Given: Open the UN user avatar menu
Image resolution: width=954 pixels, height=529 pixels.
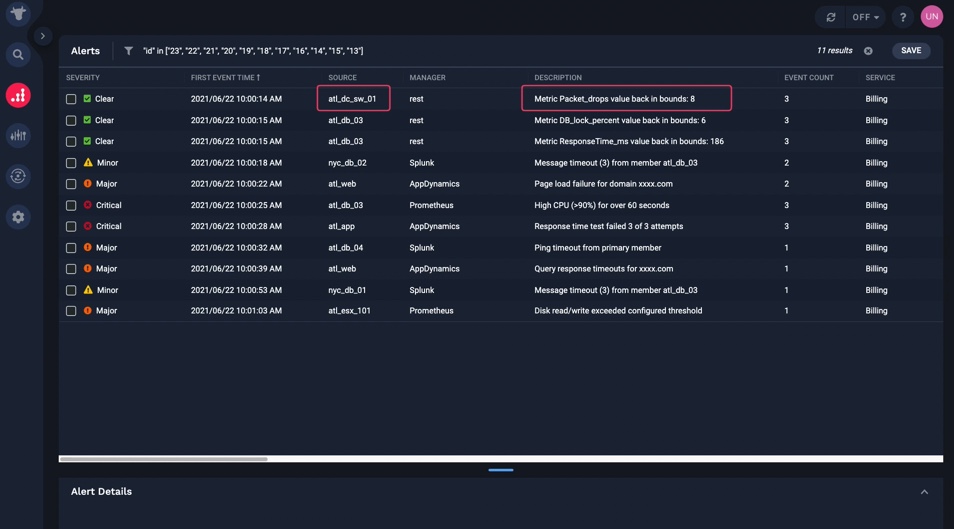Looking at the screenshot, I should [931, 16].
